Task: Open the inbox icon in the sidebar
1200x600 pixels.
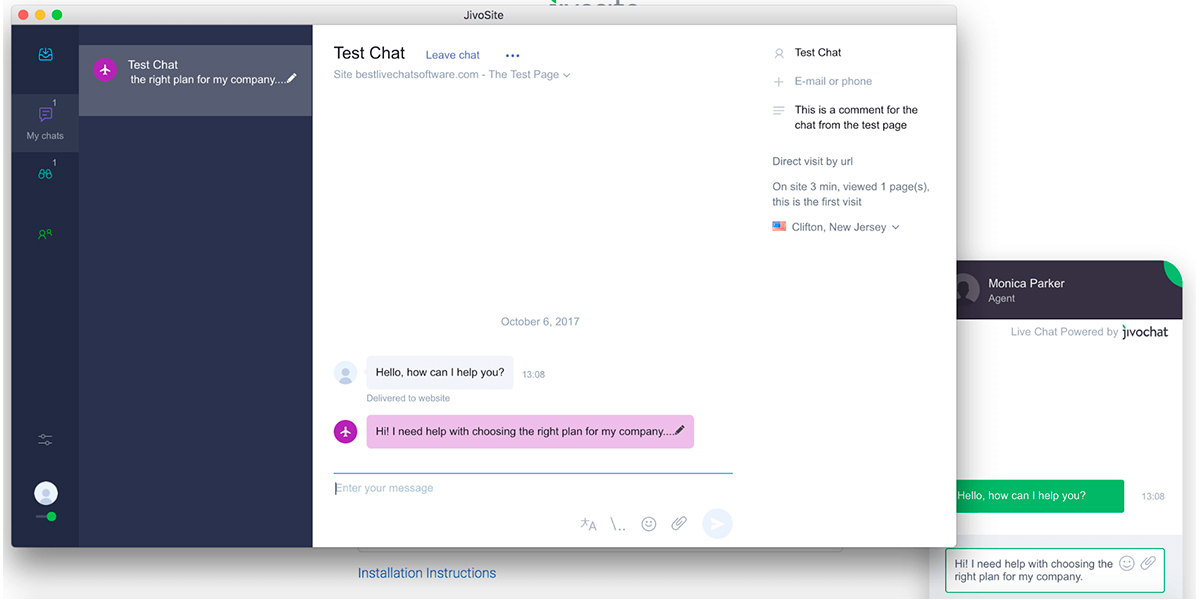Action: pyautogui.click(x=45, y=55)
